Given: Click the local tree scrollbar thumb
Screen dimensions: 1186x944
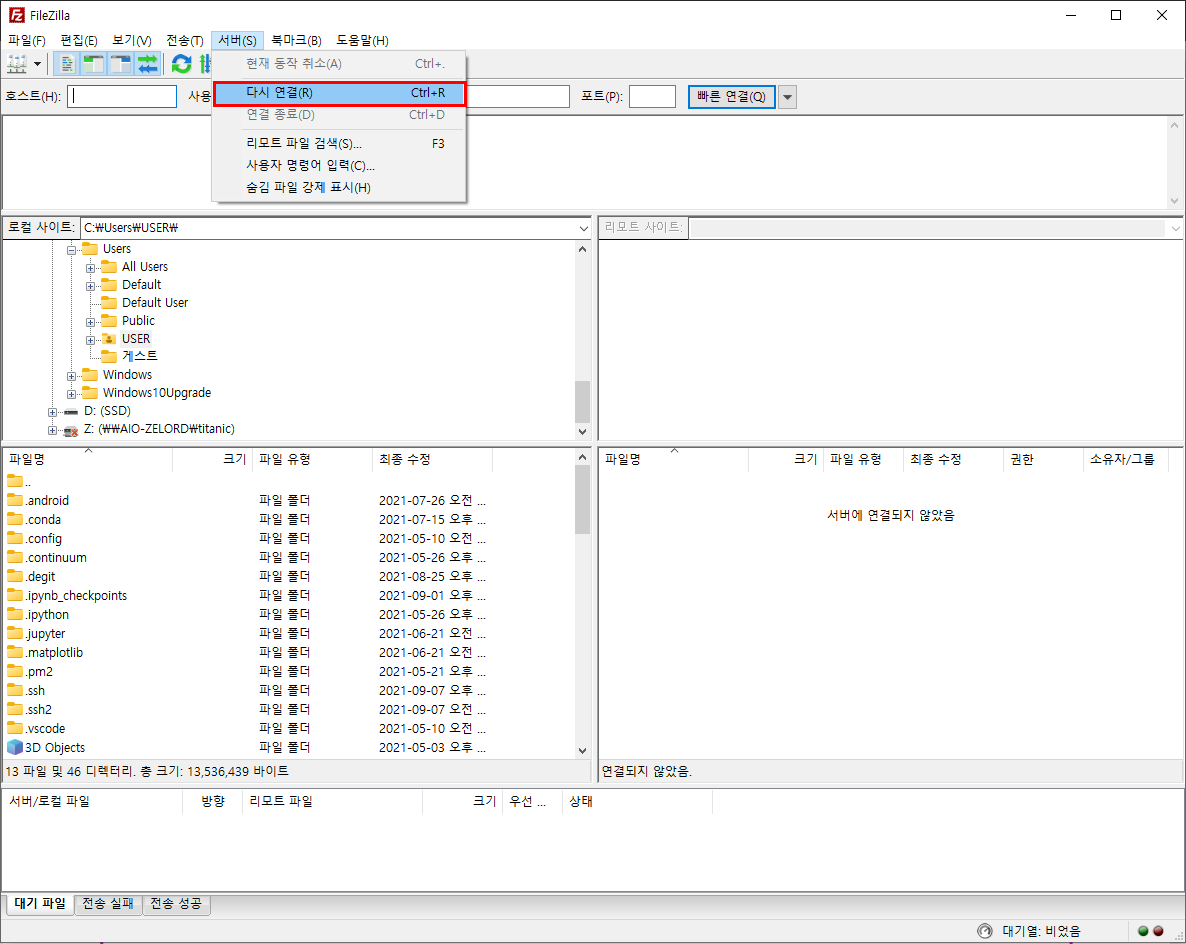Looking at the screenshot, I should [582, 402].
